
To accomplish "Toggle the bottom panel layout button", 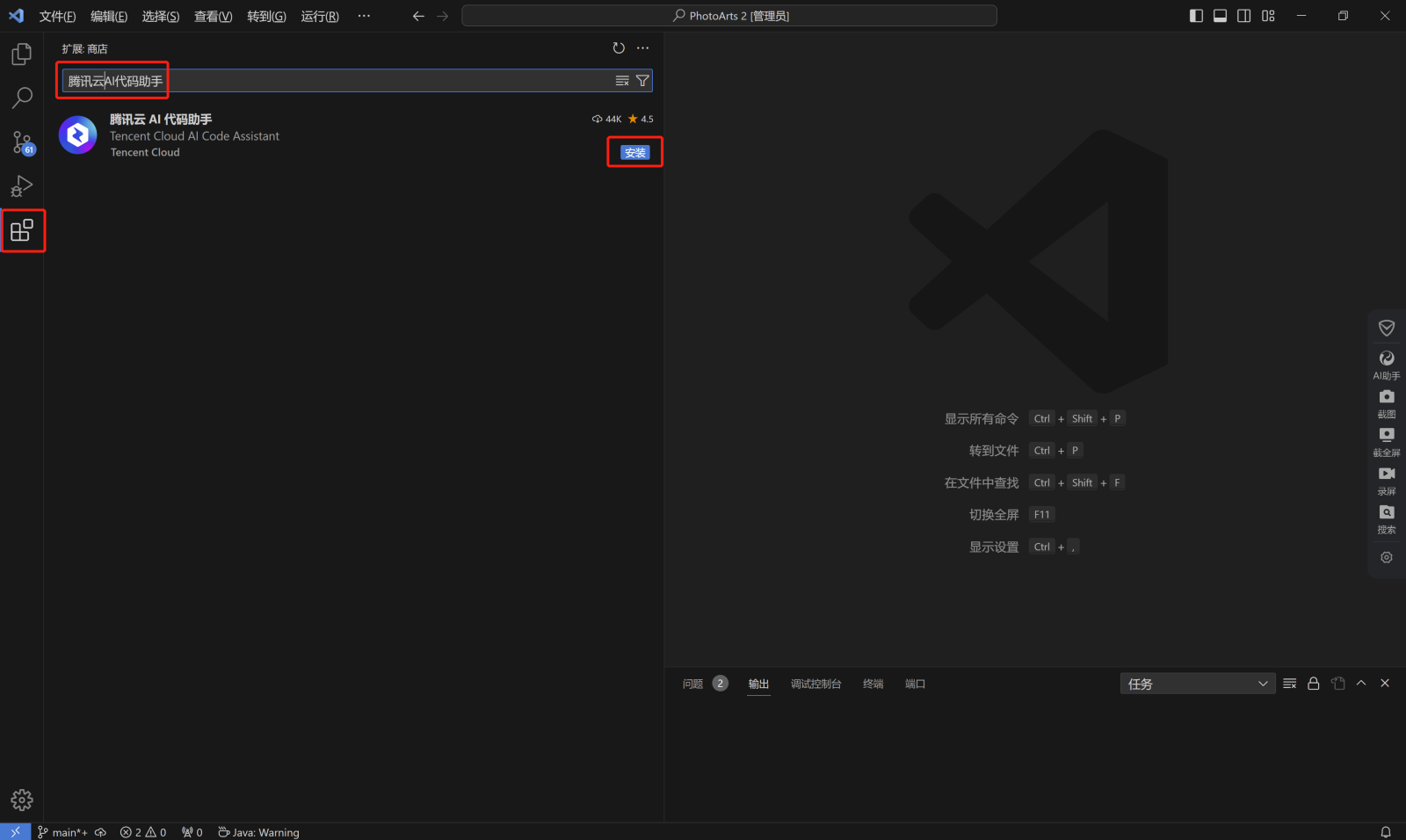I will coord(1220,16).
